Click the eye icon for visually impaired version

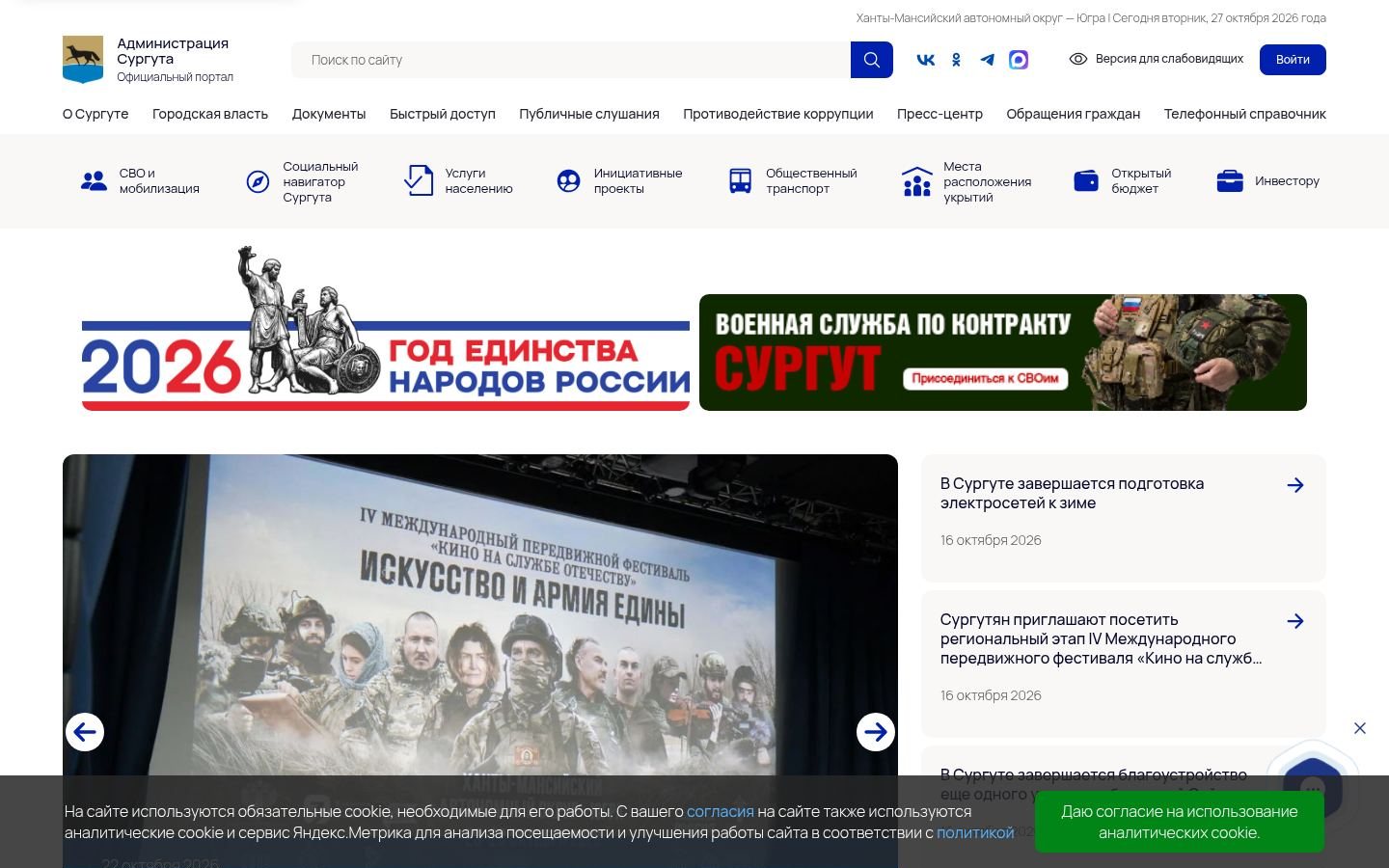click(x=1078, y=59)
